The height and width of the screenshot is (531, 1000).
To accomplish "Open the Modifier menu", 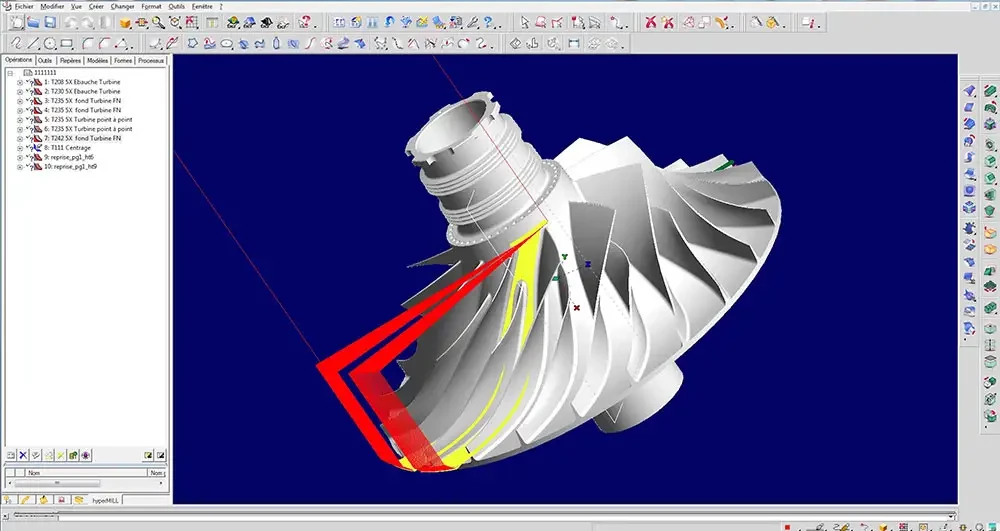I will (x=52, y=6).
